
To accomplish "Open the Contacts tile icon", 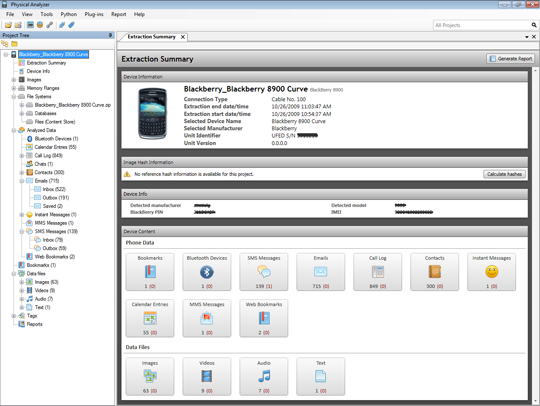I will (435, 272).
